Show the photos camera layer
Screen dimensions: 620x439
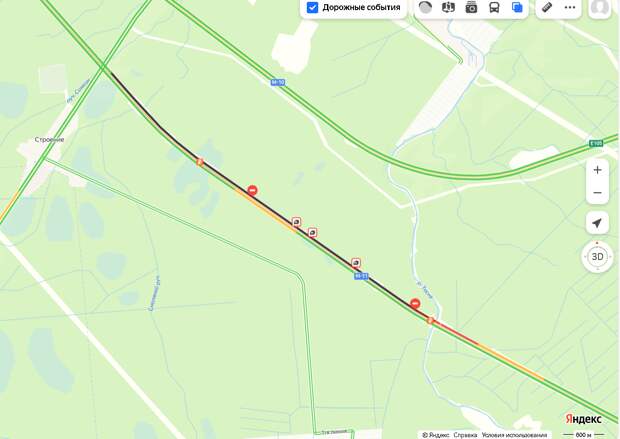click(471, 7)
